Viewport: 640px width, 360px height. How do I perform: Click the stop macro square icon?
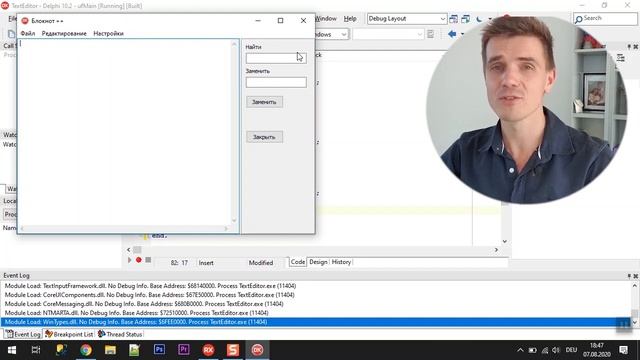coord(148,260)
